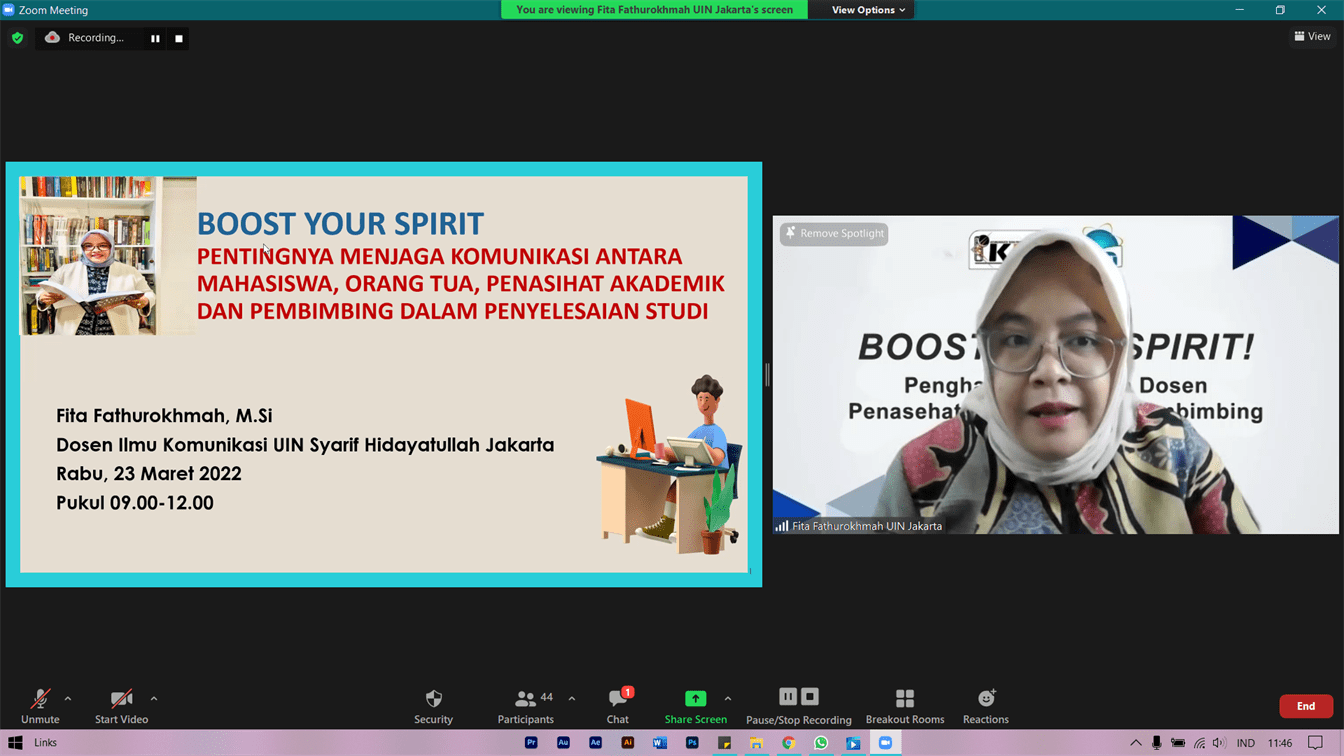Click the green encryption shield icon

pyautogui.click(x=17, y=38)
